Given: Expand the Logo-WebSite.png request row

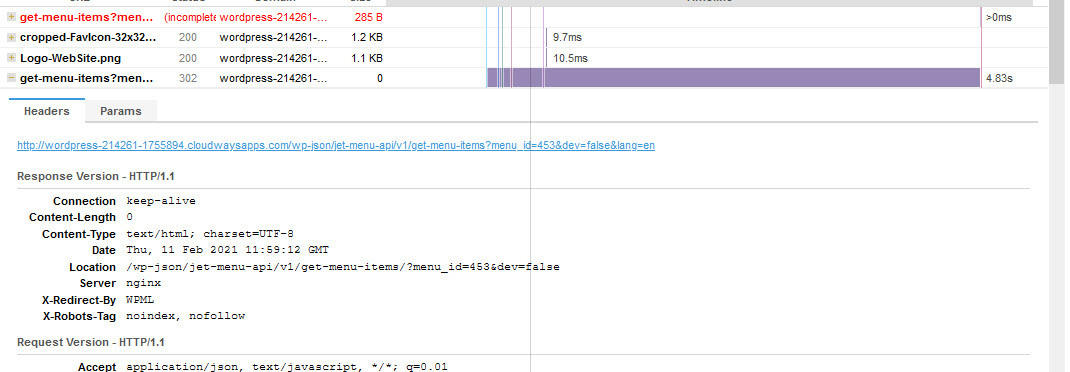Looking at the screenshot, I should [x=11, y=58].
